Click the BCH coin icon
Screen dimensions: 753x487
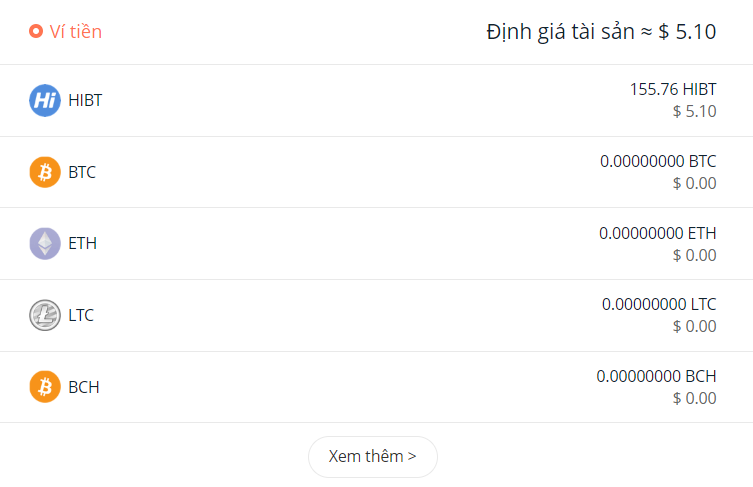(x=45, y=386)
